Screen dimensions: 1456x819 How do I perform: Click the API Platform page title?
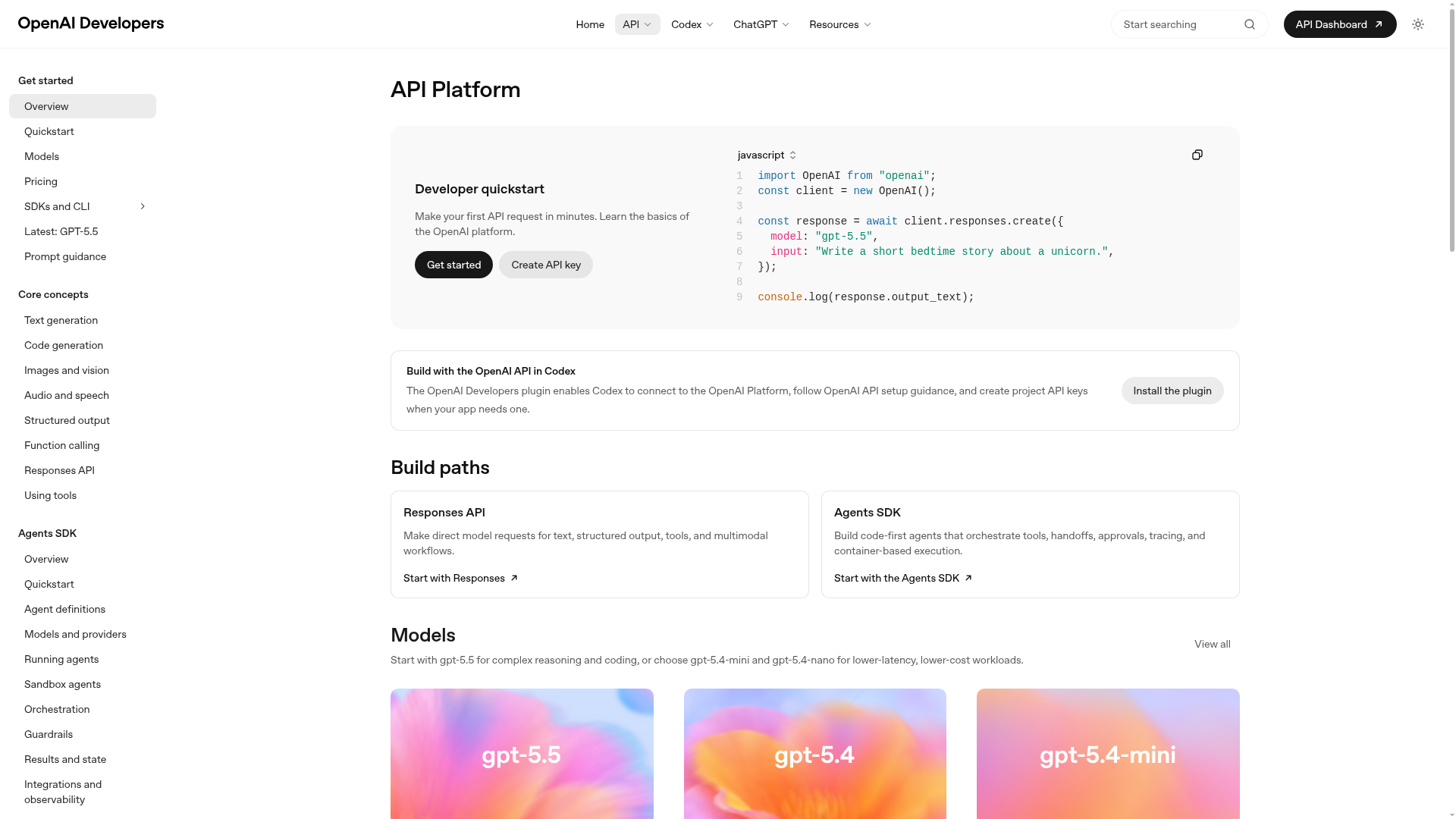pos(455,89)
